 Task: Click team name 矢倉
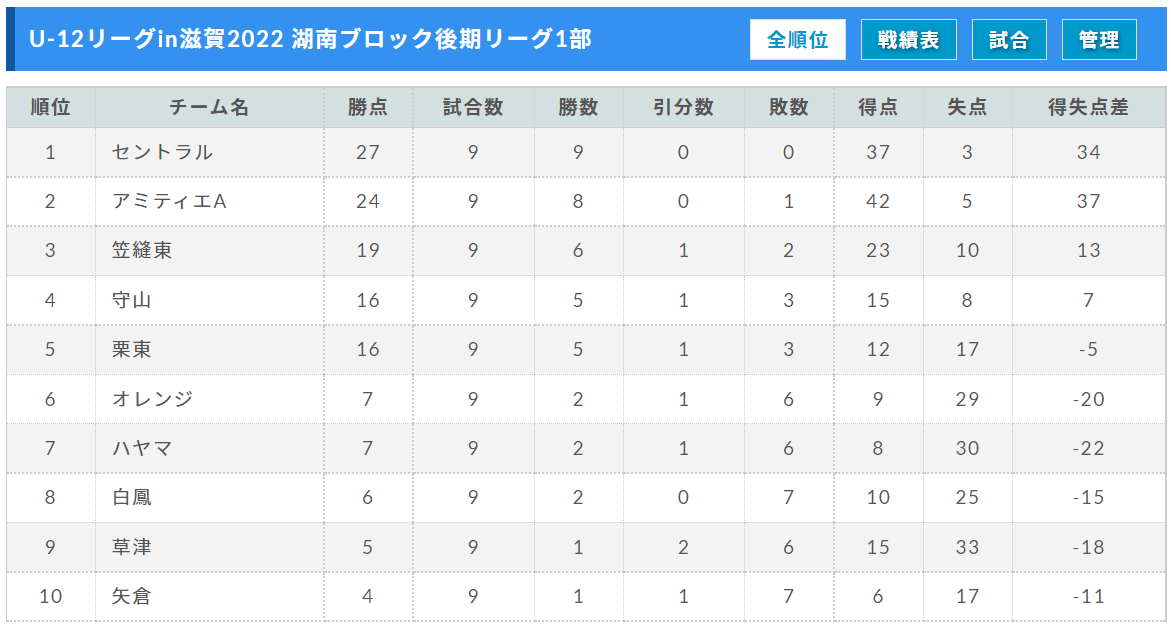(131, 596)
